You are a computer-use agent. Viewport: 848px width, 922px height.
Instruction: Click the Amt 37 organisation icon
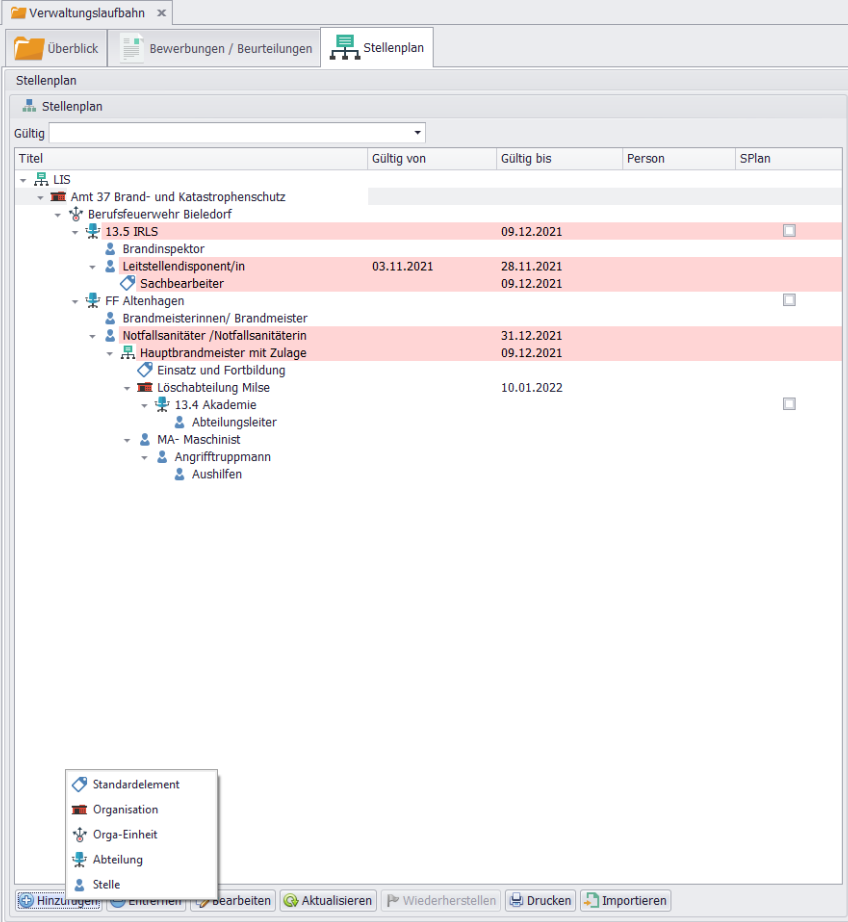pos(58,197)
